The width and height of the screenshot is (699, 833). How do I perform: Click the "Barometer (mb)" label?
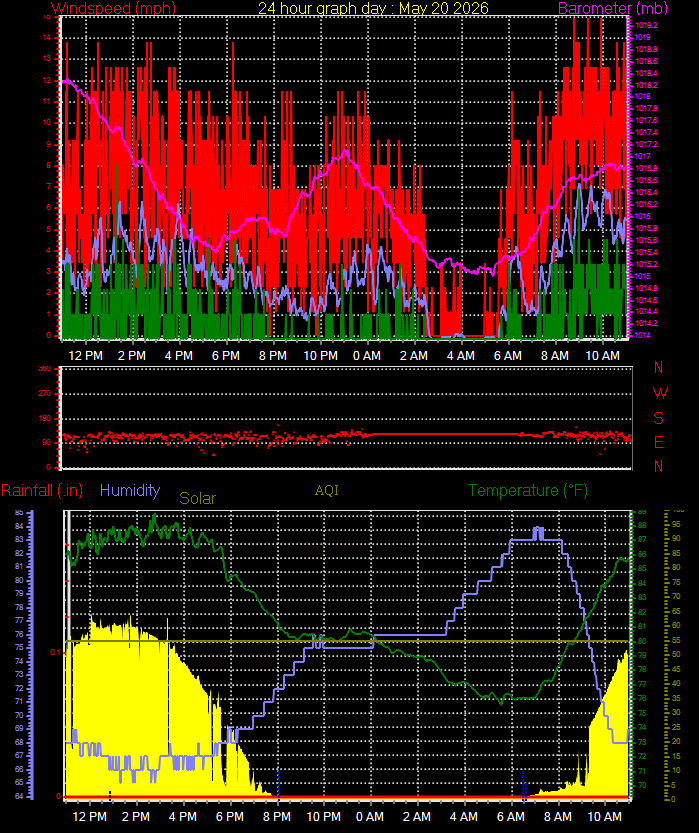tap(612, 8)
